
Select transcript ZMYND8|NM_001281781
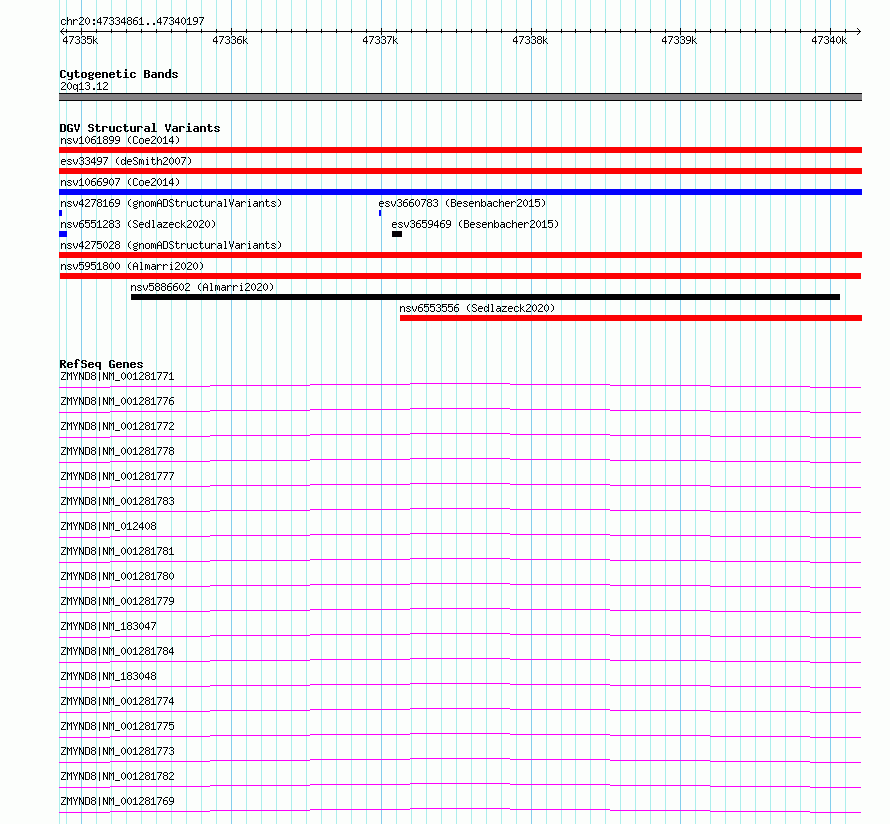[117, 551]
